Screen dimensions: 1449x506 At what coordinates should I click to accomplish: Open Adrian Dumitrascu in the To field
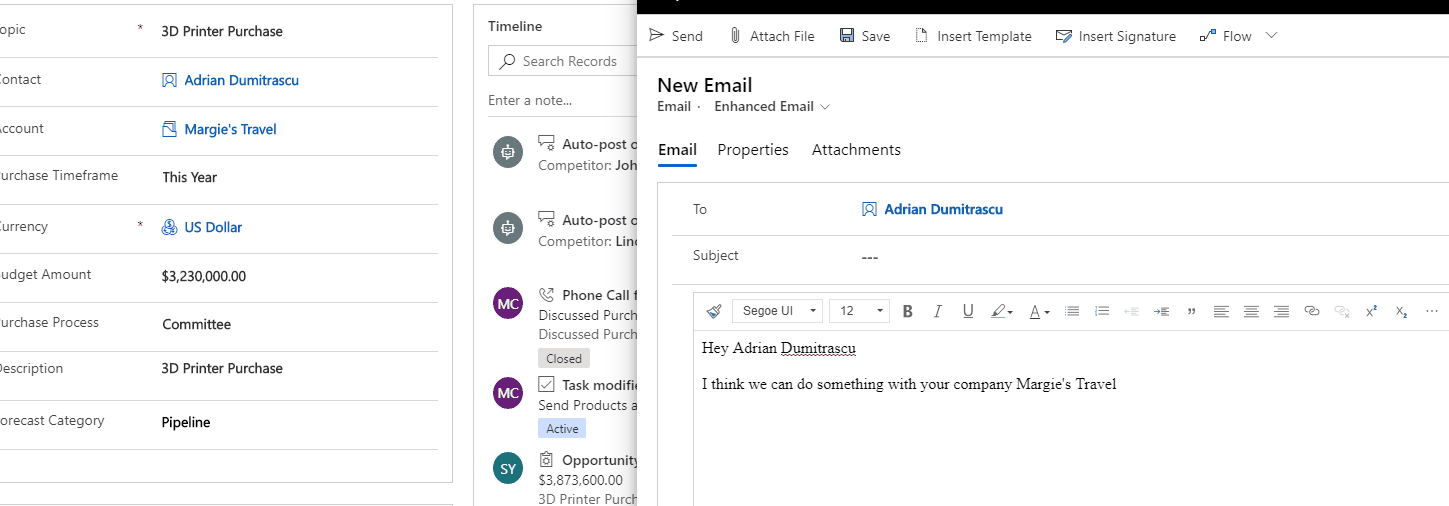[x=943, y=210]
